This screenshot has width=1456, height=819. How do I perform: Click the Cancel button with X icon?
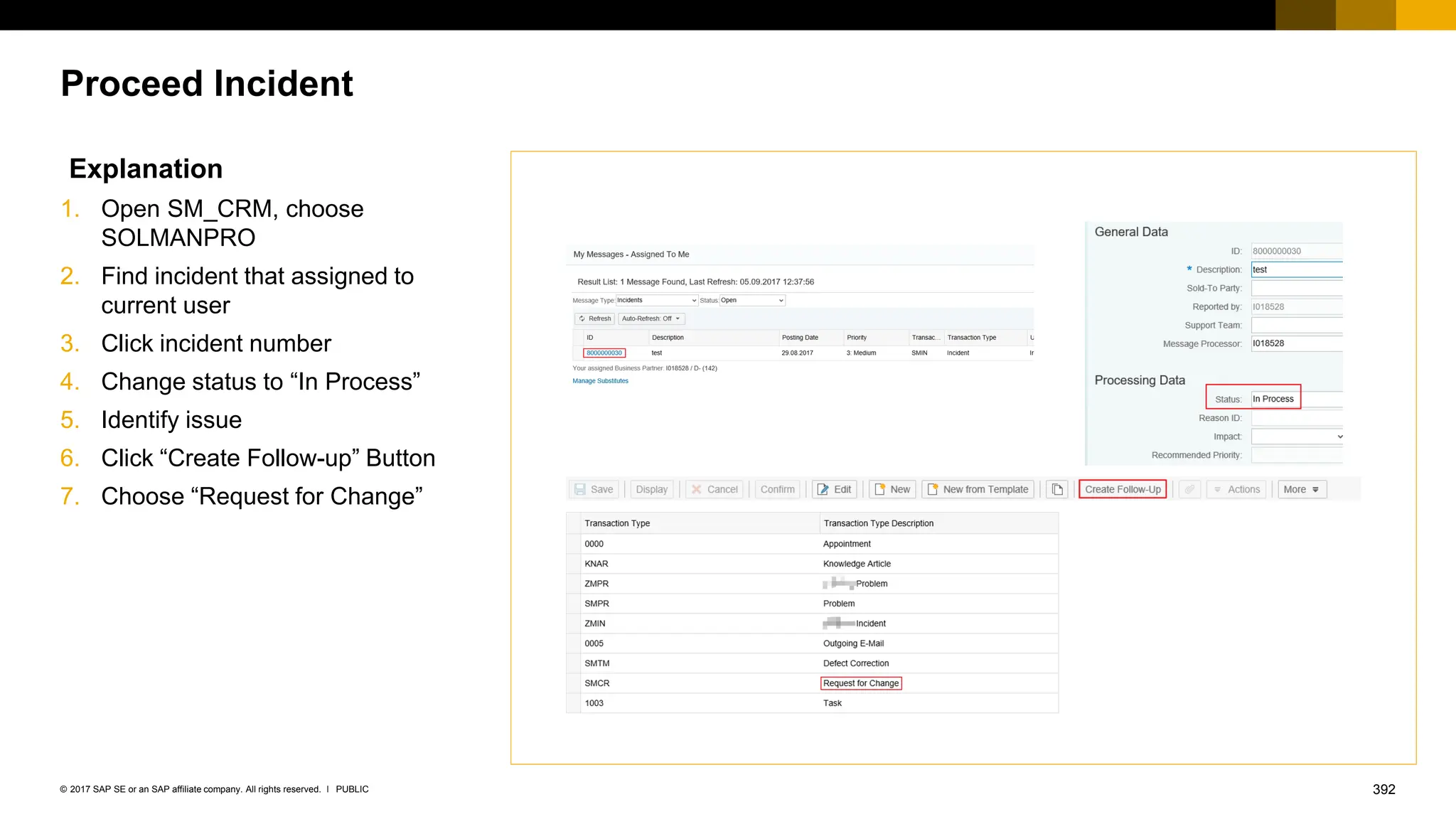tap(714, 489)
